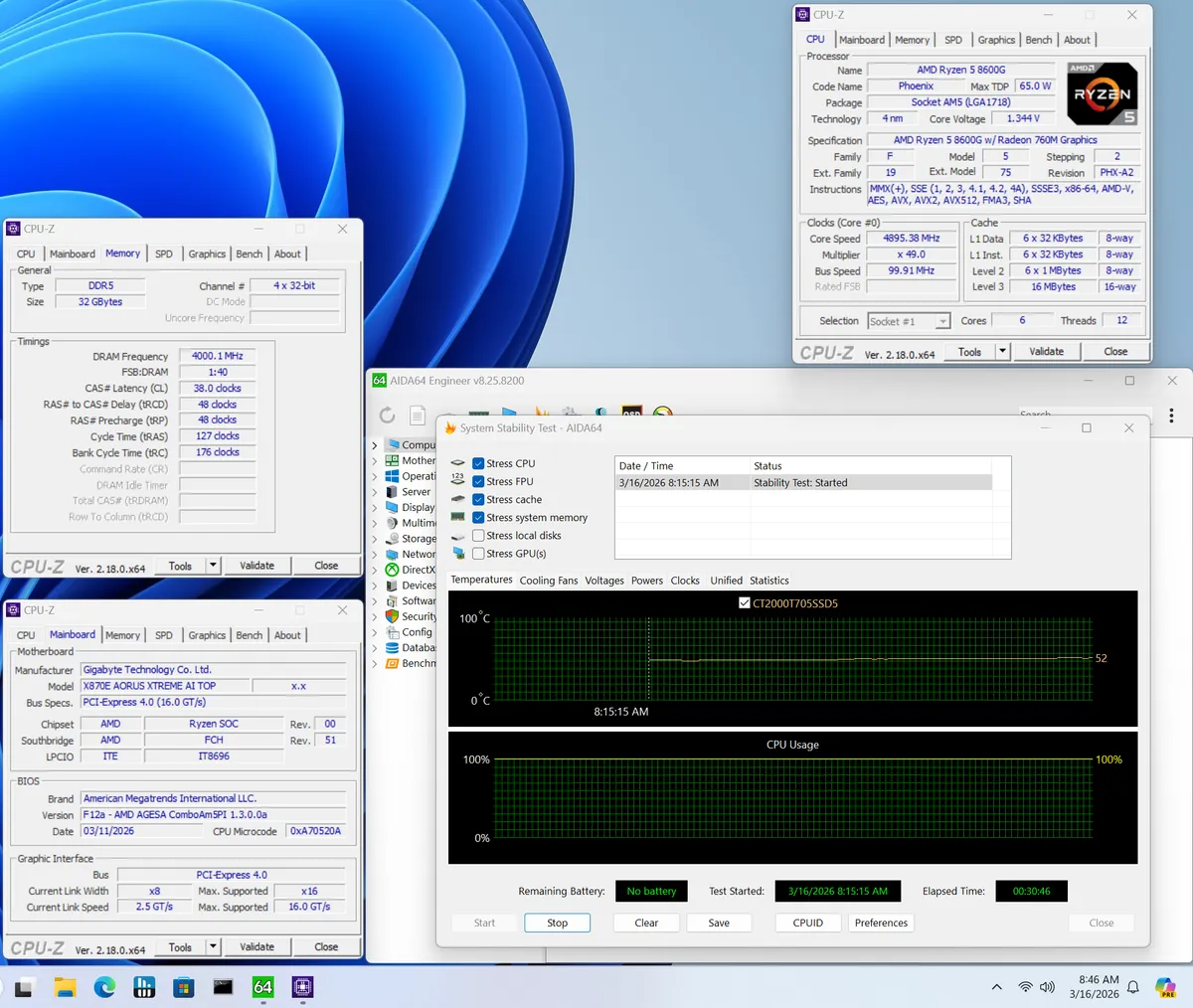Click the CPU-Z icon in taskbar
This screenshot has width=1193, height=1008.
[x=302, y=986]
